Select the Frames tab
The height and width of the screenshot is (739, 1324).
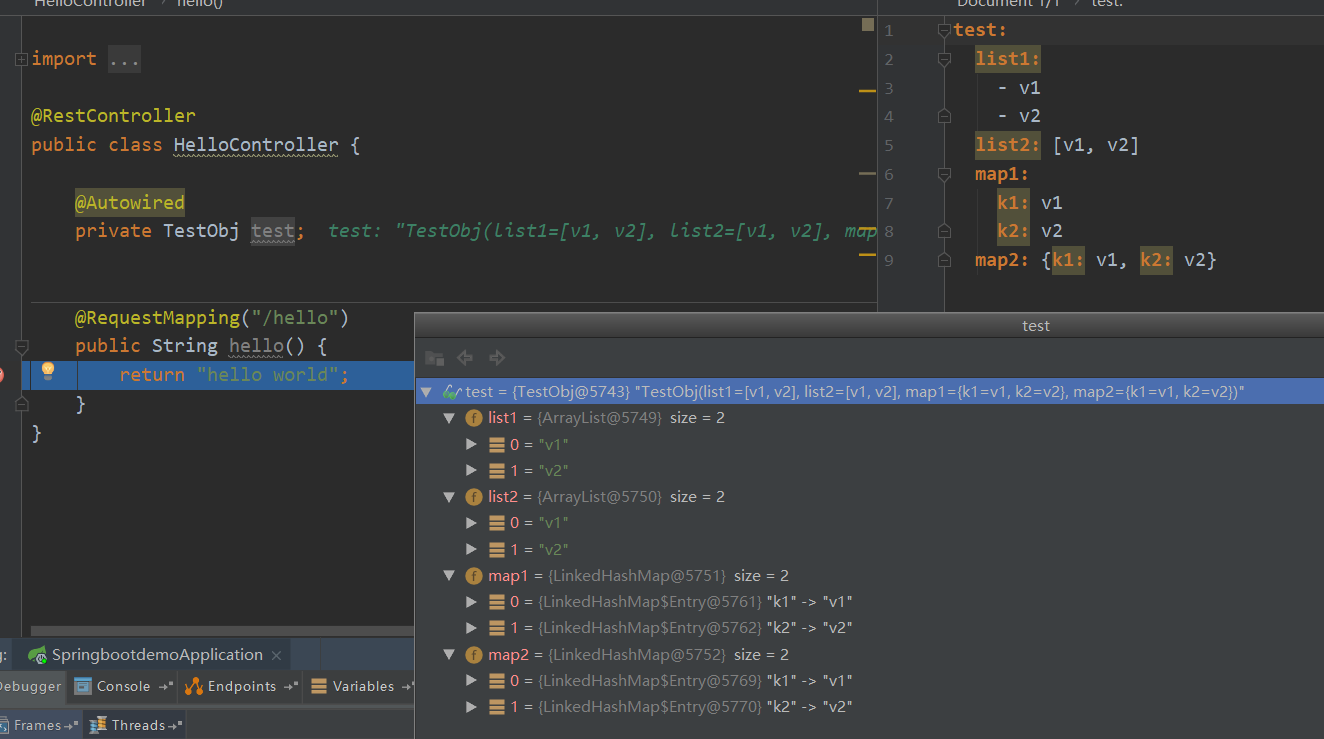40,725
